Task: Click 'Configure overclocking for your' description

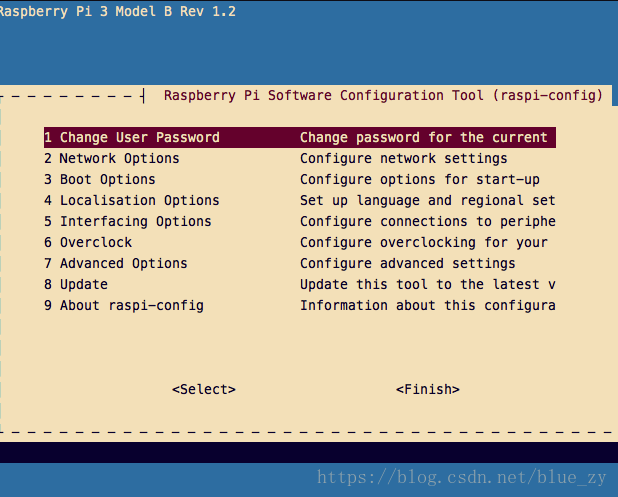Action: 424,242
